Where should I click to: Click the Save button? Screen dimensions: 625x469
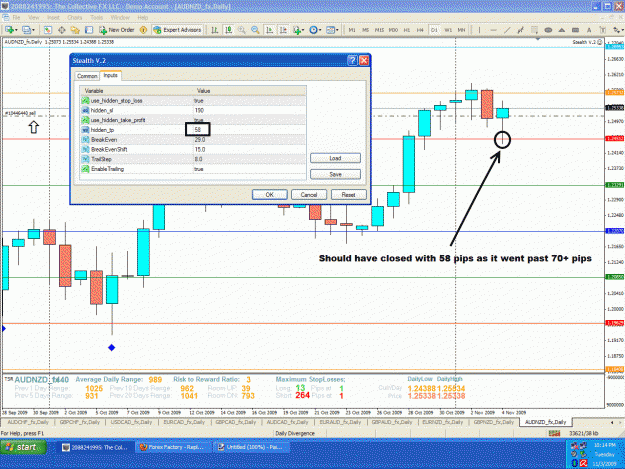[x=335, y=174]
